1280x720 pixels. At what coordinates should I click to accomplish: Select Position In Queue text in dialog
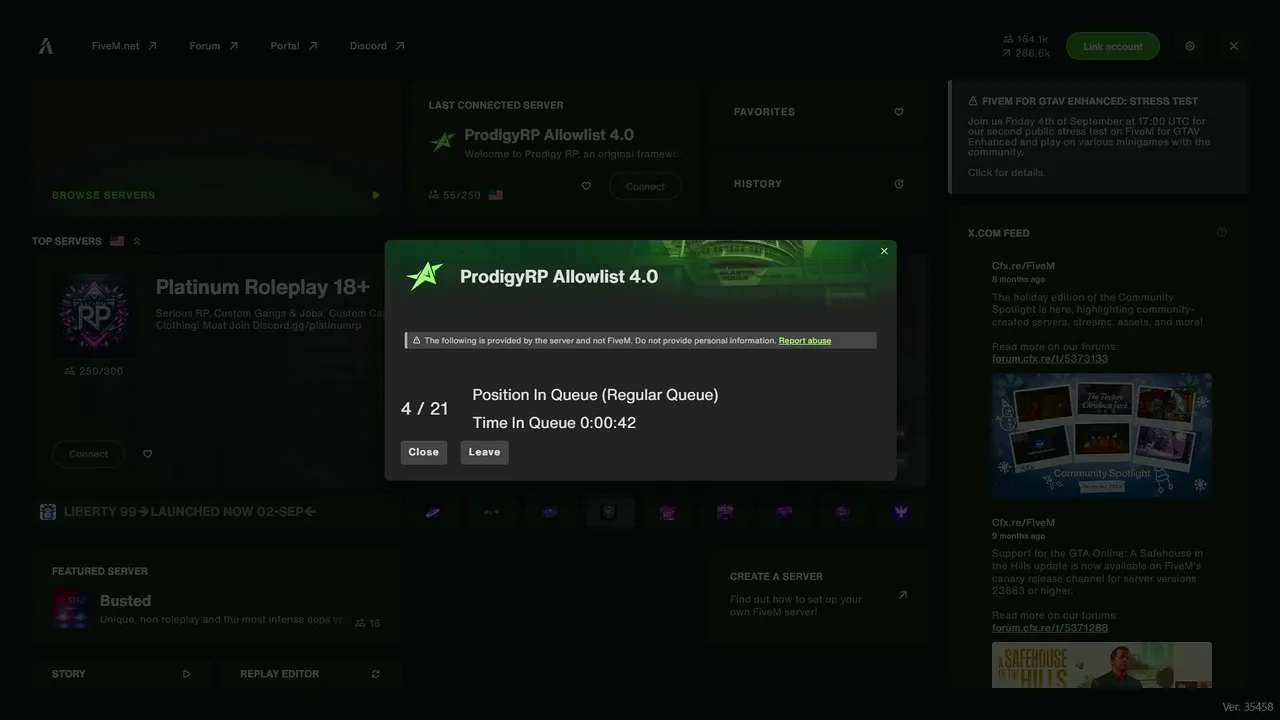[595, 395]
